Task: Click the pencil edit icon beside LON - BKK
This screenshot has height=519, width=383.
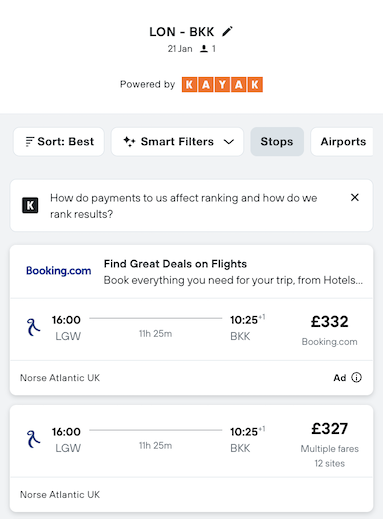Action: [x=227, y=32]
